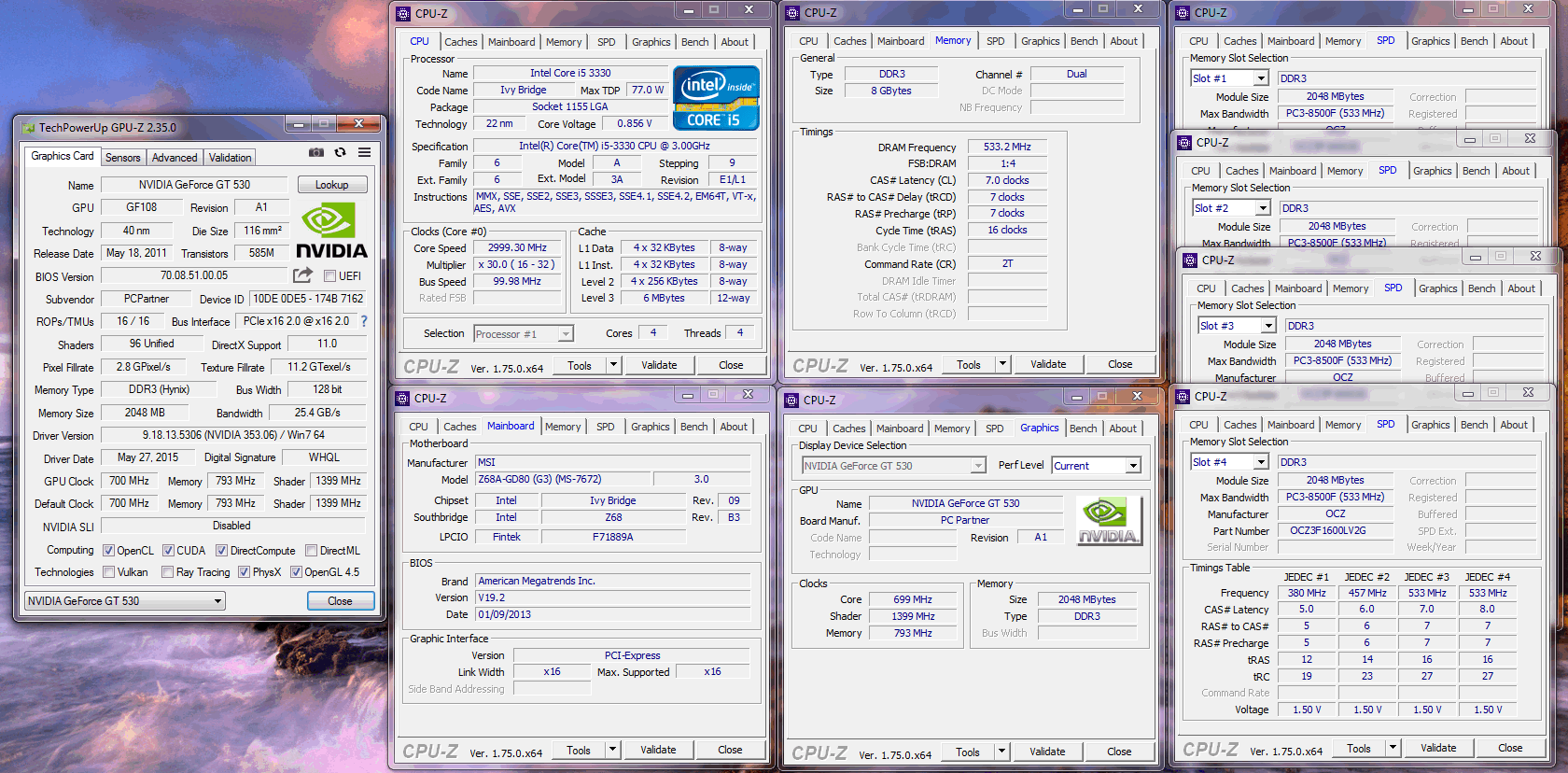Click Validate in CPU-Z Slot #4 window
This screenshot has height=773, width=1568.
point(1438,748)
